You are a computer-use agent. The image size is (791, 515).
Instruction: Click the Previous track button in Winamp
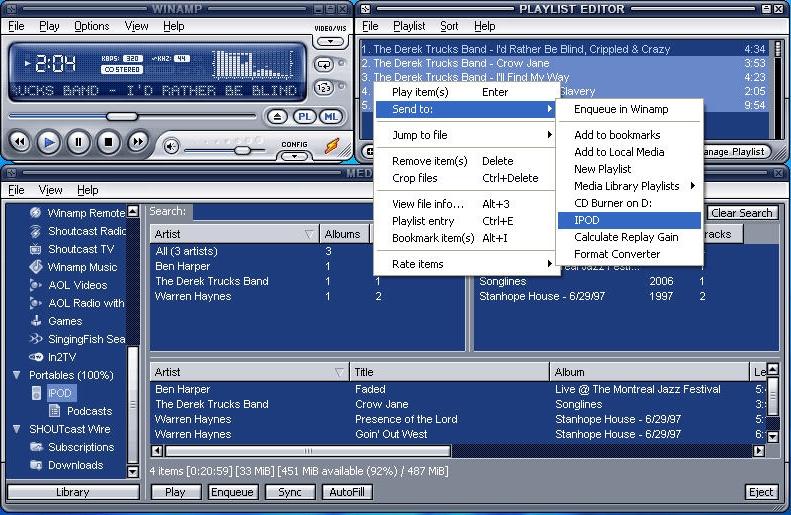[20, 143]
